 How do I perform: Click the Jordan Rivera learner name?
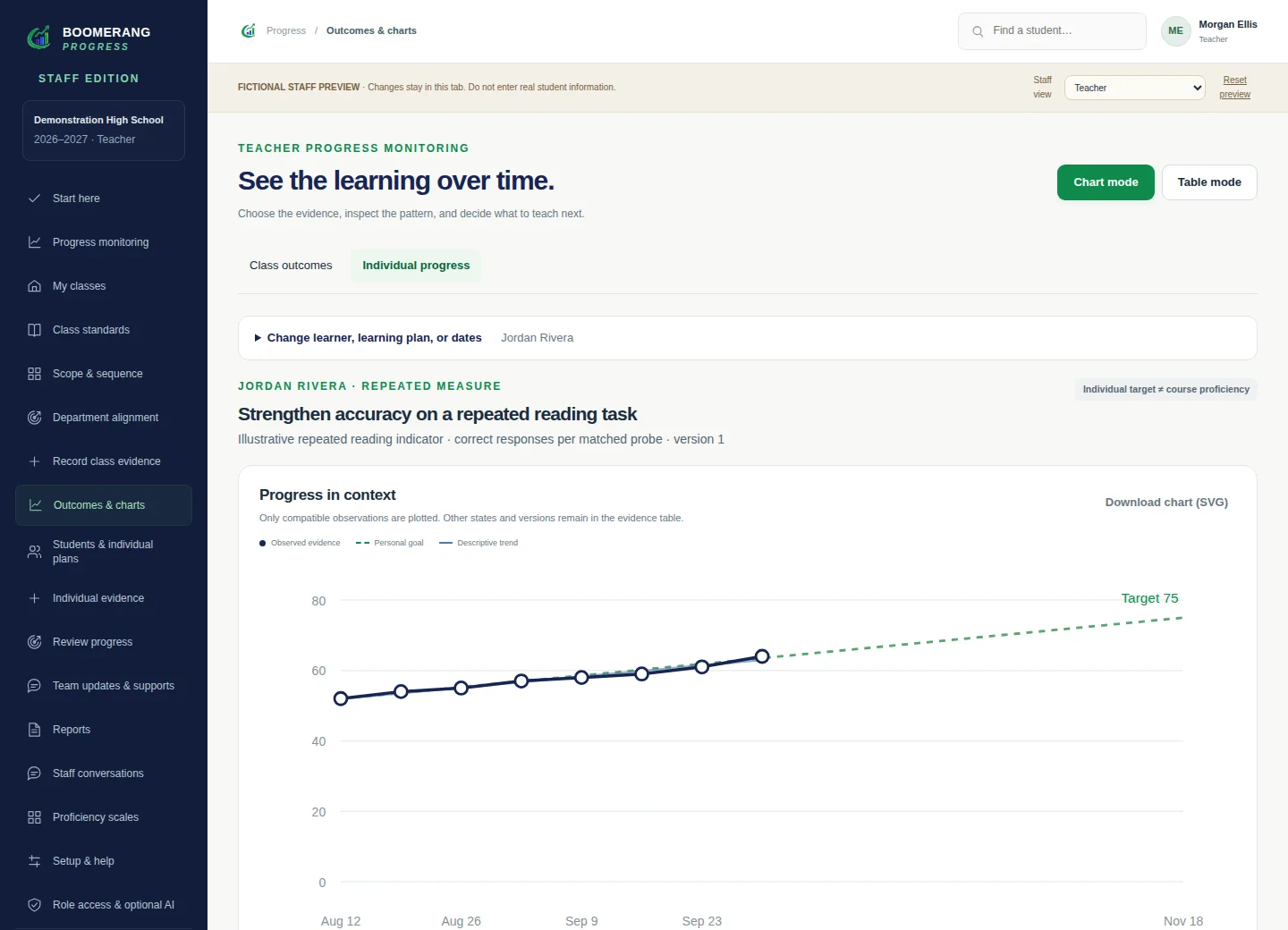tap(537, 338)
